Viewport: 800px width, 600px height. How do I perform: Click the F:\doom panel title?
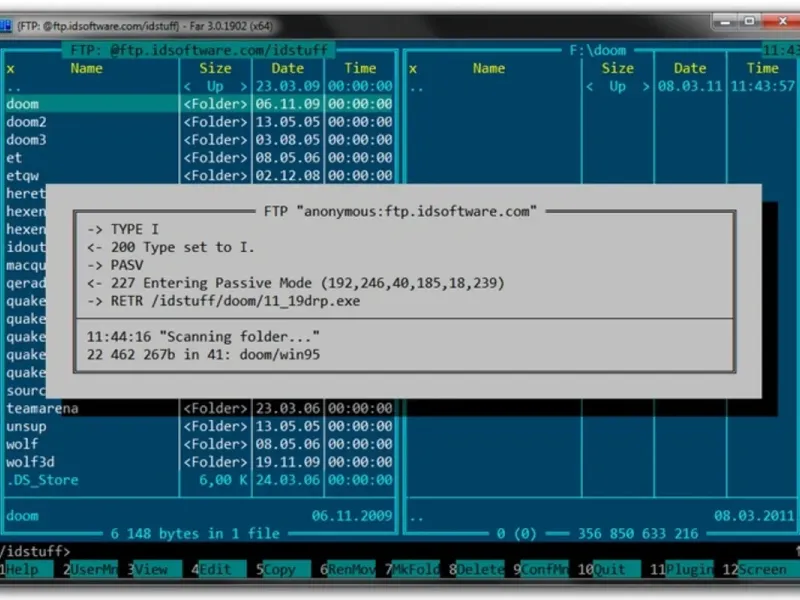click(x=597, y=50)
